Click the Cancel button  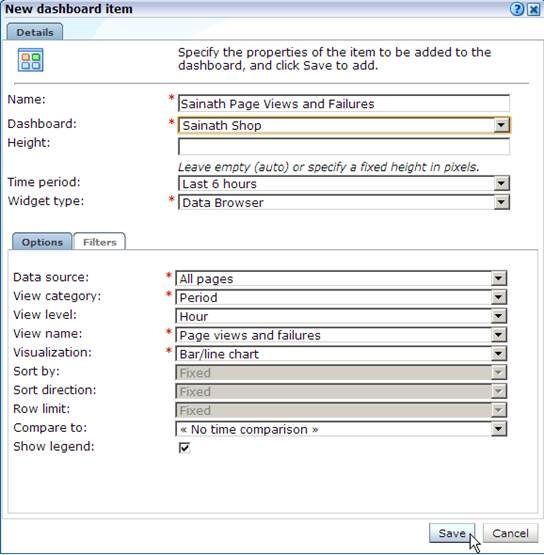[x=510, y=533]
